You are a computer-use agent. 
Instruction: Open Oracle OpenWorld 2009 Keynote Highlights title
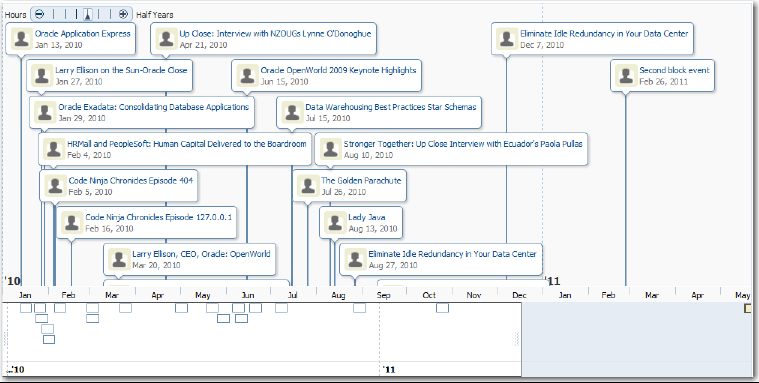click(x=338, y=70)
